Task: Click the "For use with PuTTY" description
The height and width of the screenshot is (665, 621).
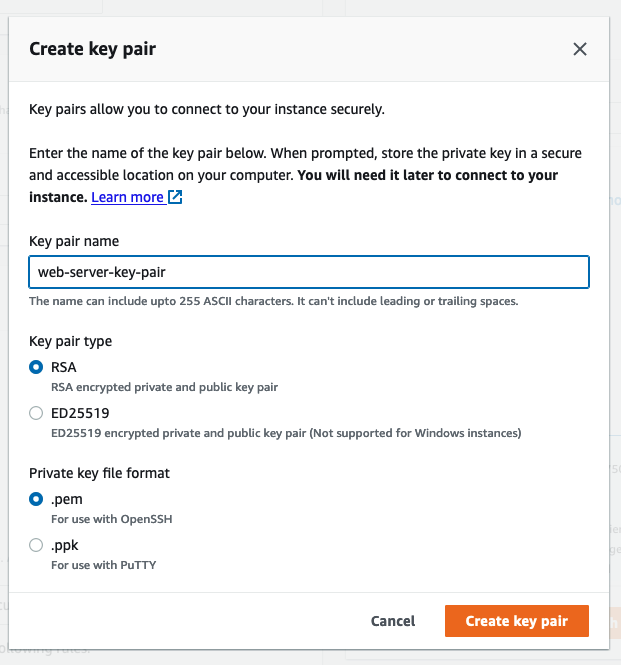Action: point(103,565)
